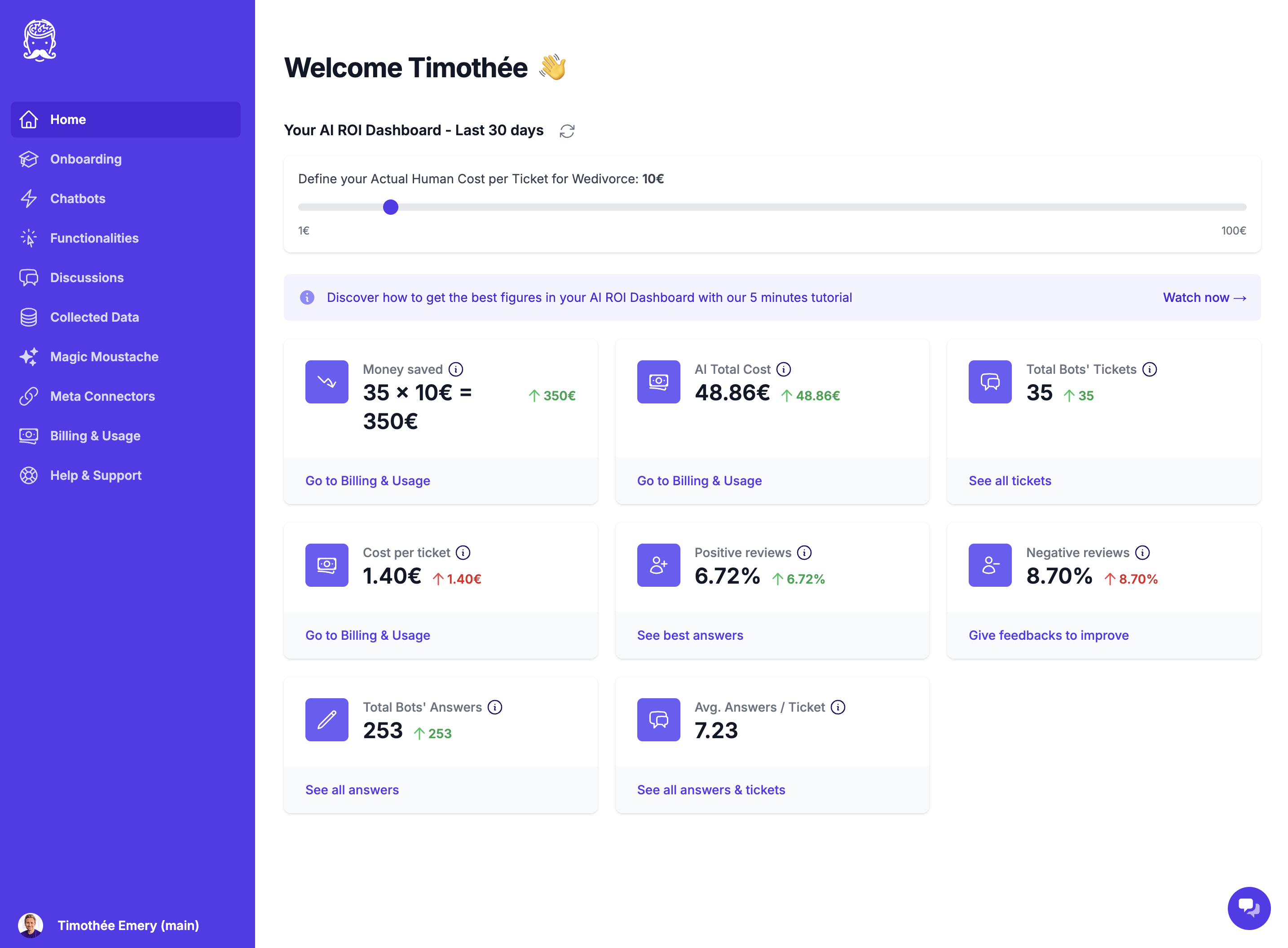Click the Chatbots sidebar icon
Viewport: 1288px width, 948px height.
pyautogui.click(x=30, y=198)
